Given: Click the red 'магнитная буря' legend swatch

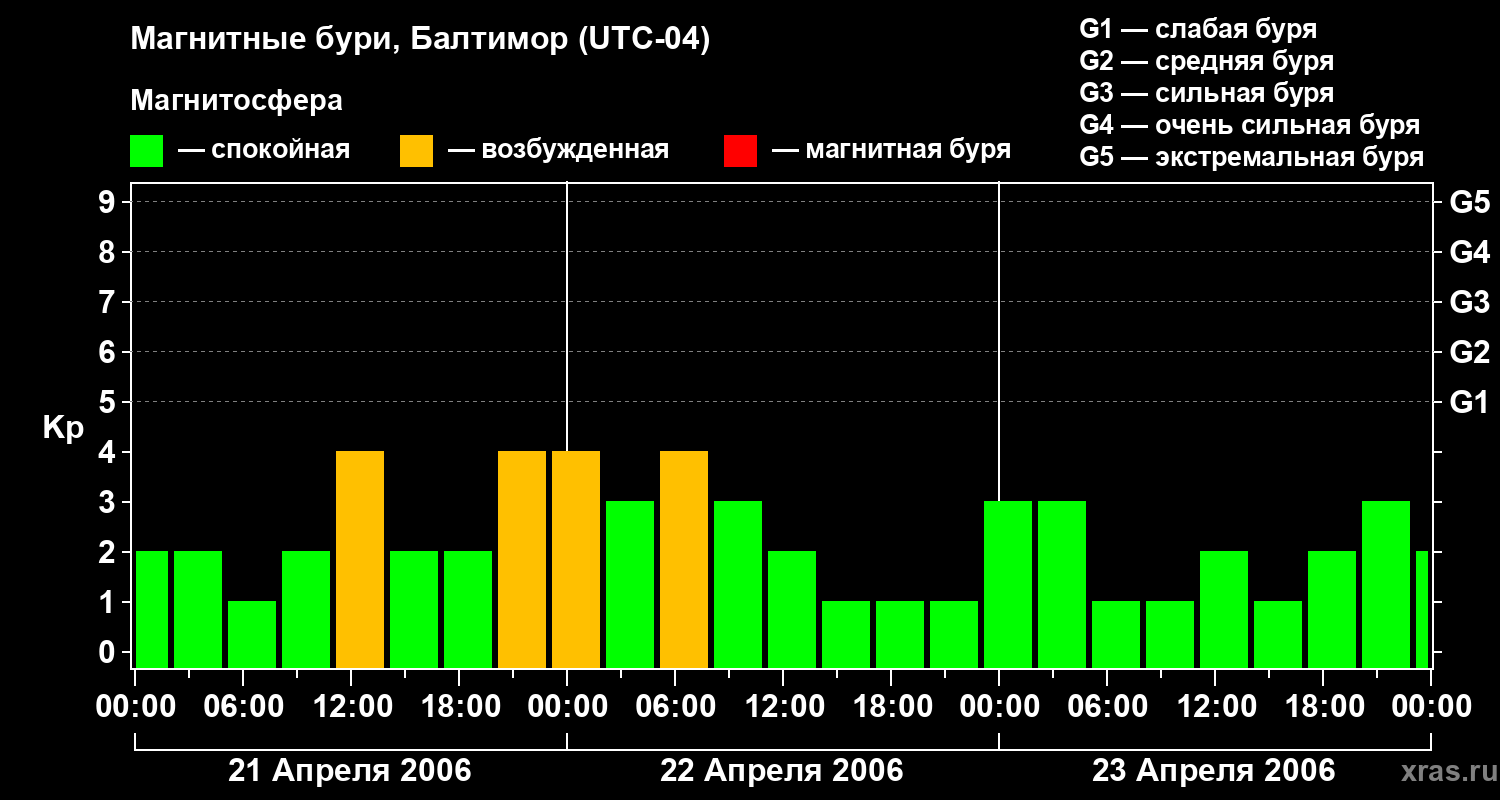Looking at the screenshot, I should point(740,151).
